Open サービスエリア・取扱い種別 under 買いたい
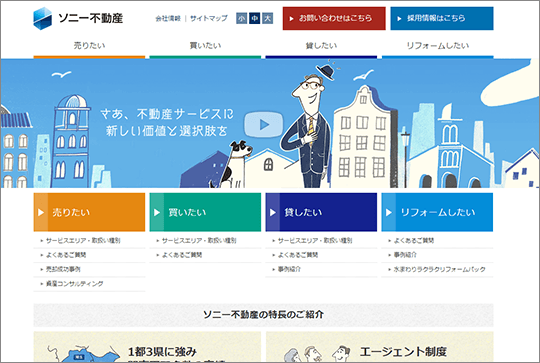Viewport: 540px width, 363px height. pyautogui.click(x=199, y=241)
